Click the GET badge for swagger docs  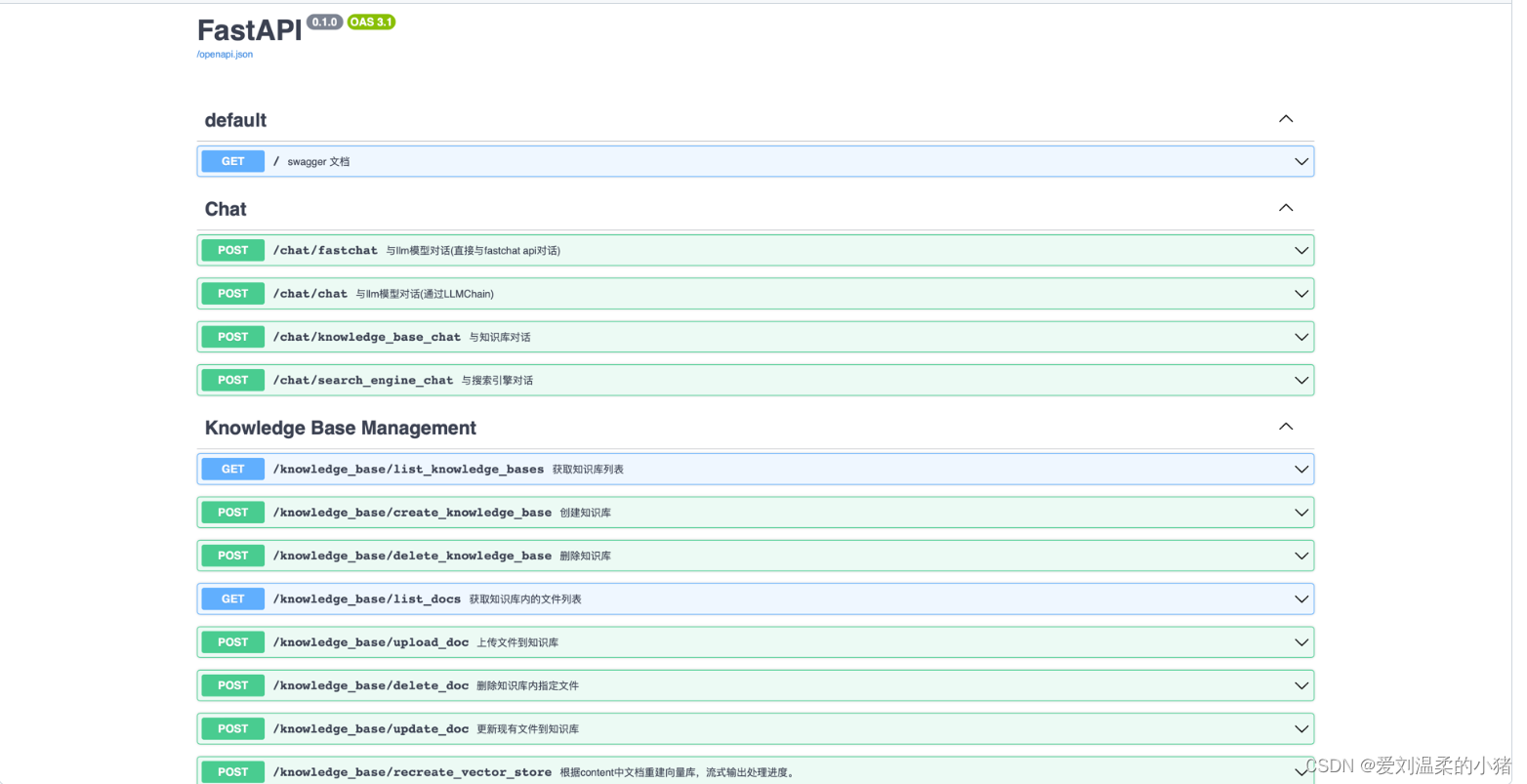(233, 161)
